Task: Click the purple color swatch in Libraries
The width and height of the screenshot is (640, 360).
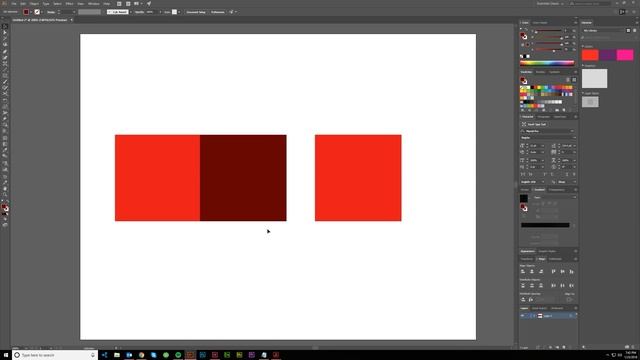Action: coord(608,55)
